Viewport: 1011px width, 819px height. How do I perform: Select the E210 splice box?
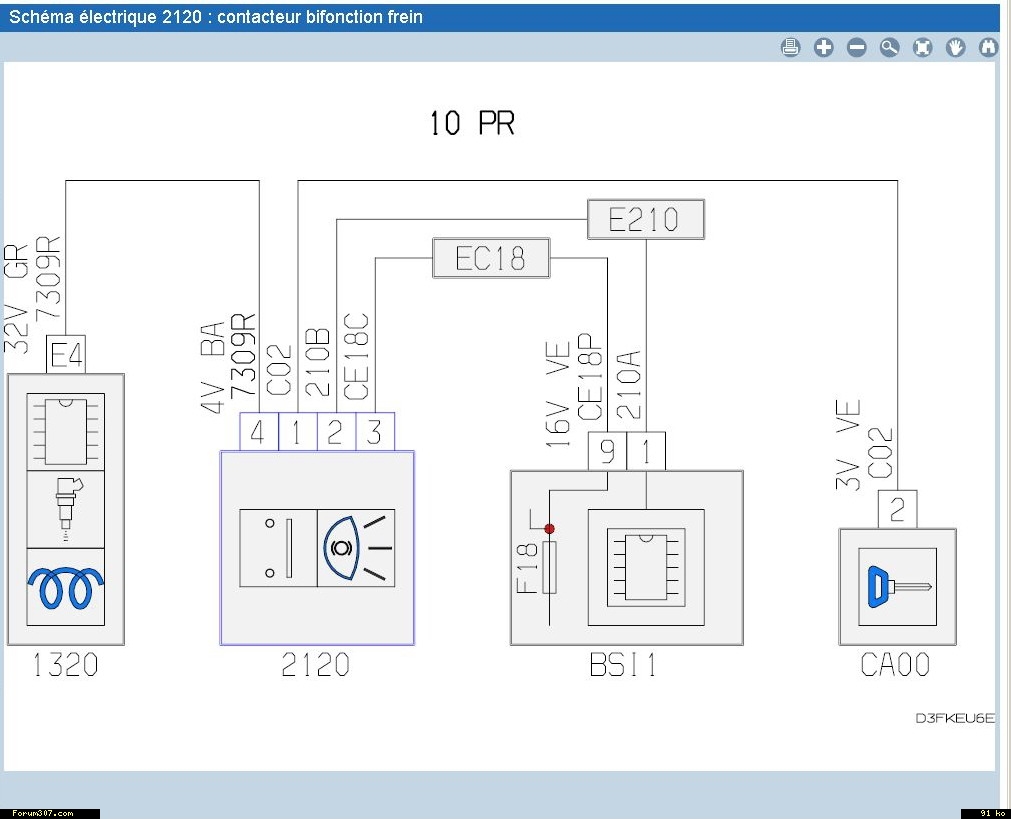click(645, 219)
